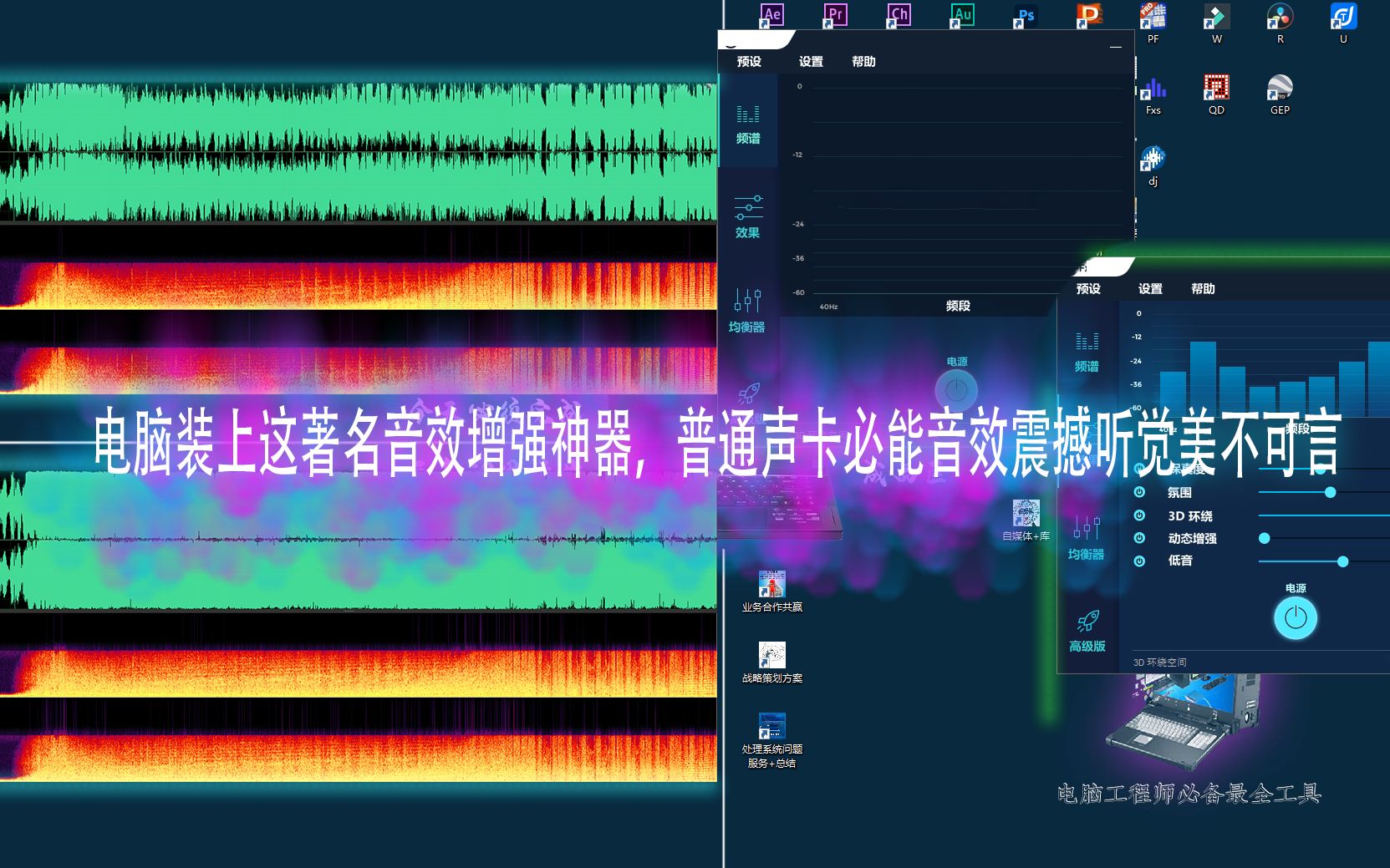Toggle the 电源 power button in lower window
This screenshot has width=1390, height=868.
click(1296, 618)
